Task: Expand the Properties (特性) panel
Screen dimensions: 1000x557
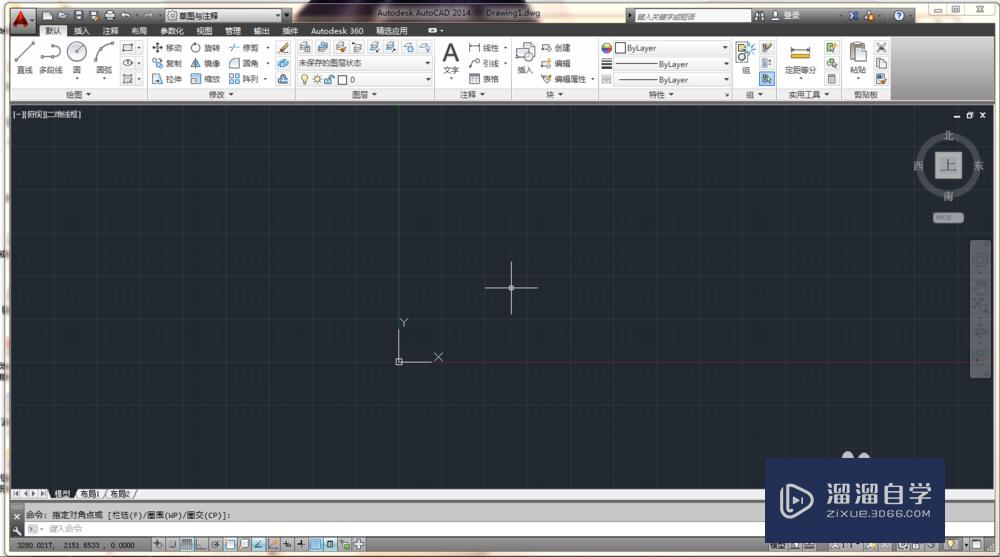Action: click(x=661, y=94)
